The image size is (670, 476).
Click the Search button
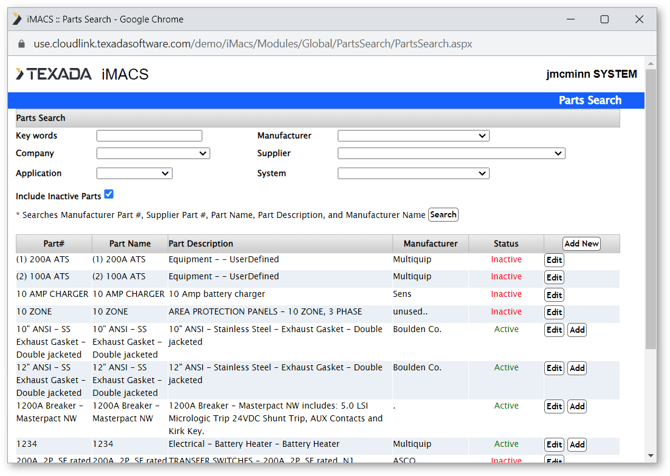tap(443, 214)
